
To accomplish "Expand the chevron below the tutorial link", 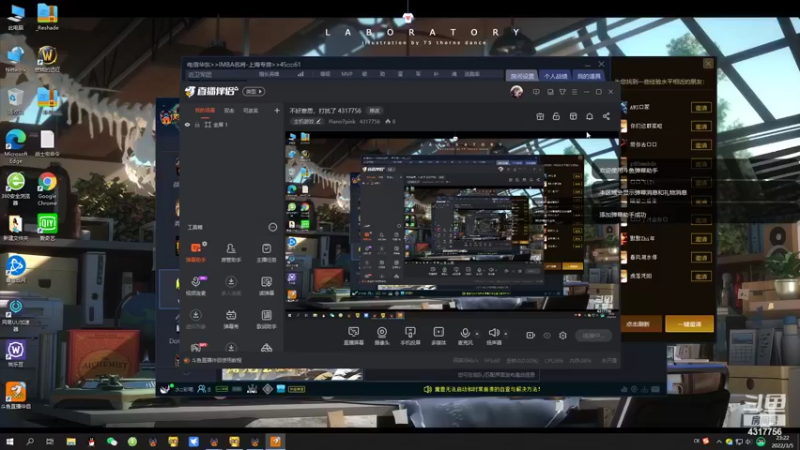I will pos(187,372).
